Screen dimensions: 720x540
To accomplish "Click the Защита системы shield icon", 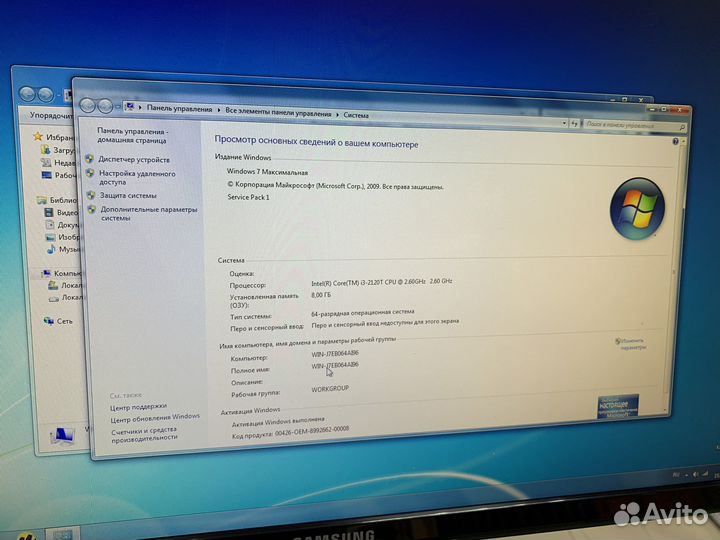I will point(91,195).
